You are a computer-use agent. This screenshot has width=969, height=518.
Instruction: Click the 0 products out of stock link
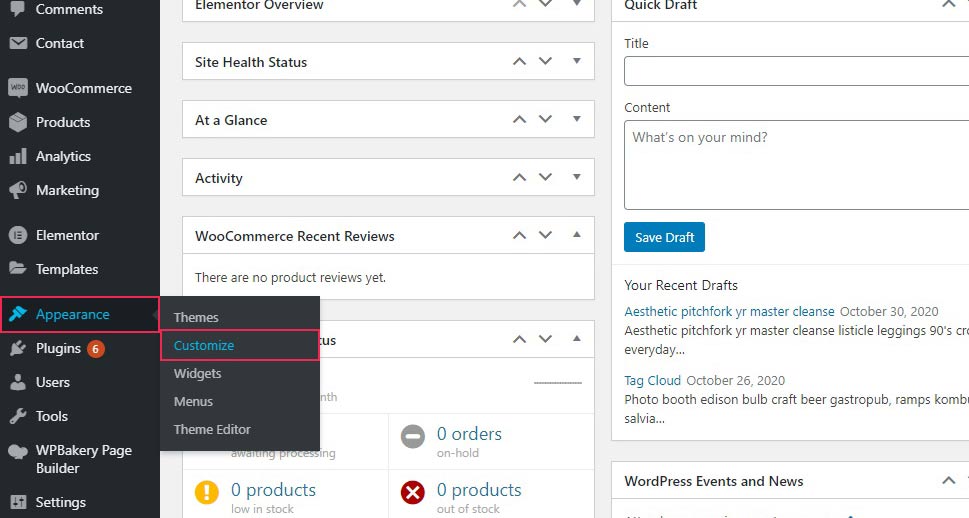pos(479,490)
